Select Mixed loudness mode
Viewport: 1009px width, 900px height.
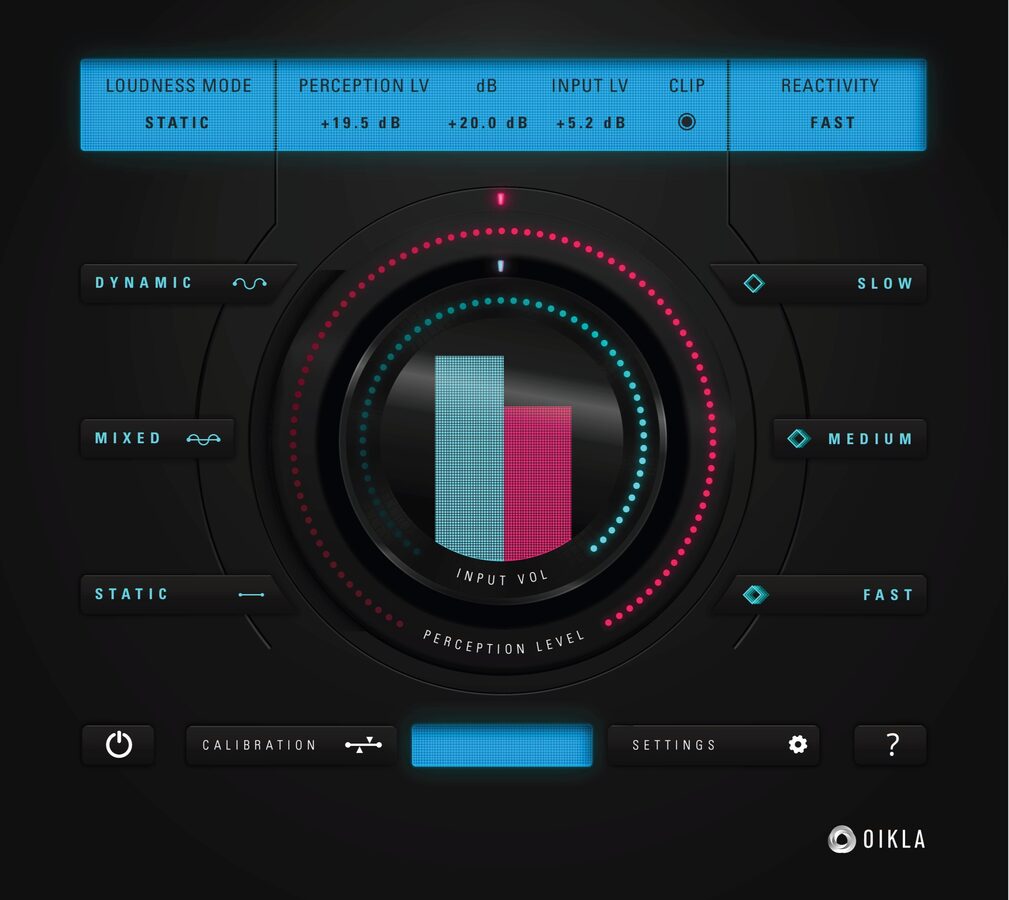157,439
